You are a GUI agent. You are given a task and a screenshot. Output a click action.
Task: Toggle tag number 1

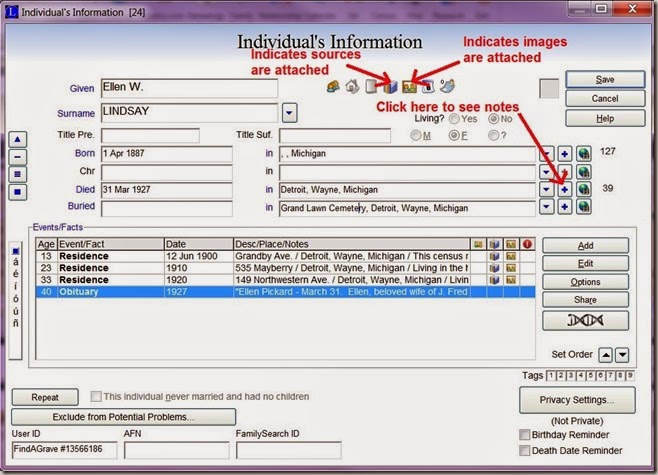tap(551, 376)
